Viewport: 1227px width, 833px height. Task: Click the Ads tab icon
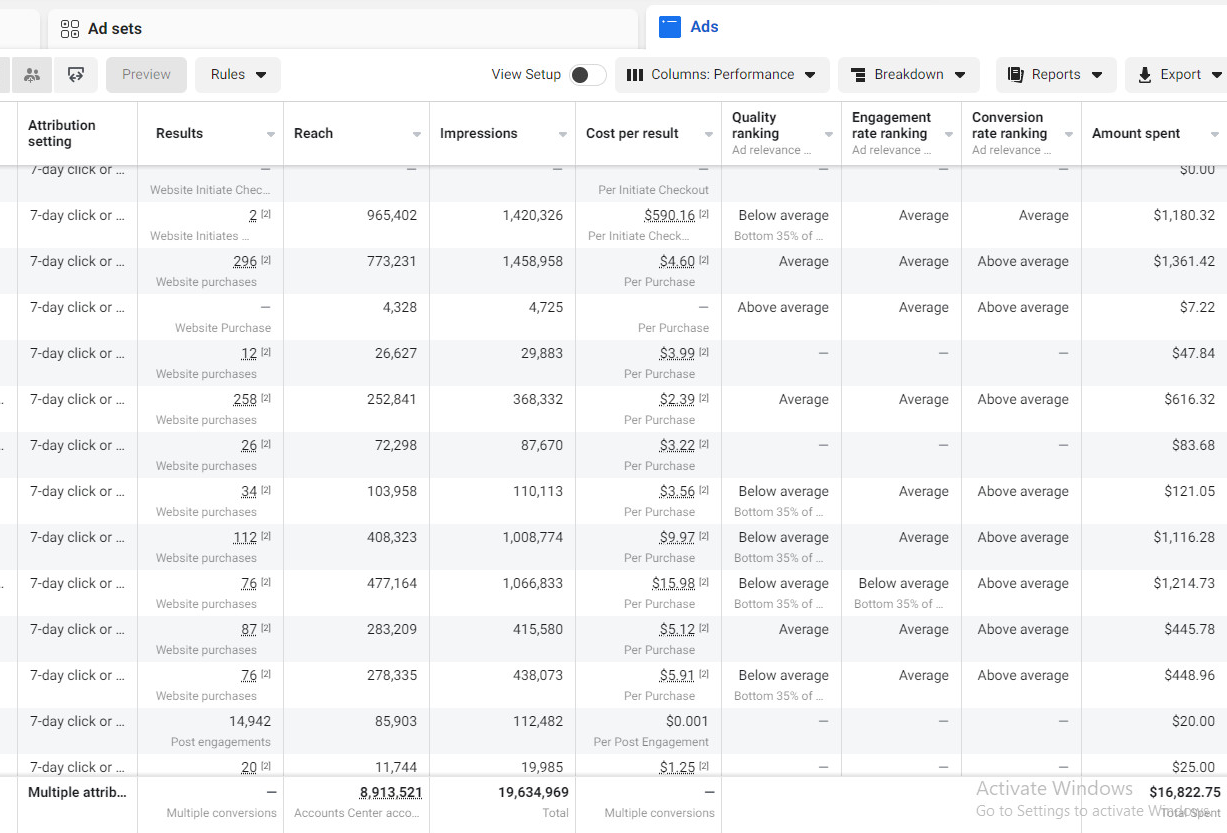pos(670,27)
